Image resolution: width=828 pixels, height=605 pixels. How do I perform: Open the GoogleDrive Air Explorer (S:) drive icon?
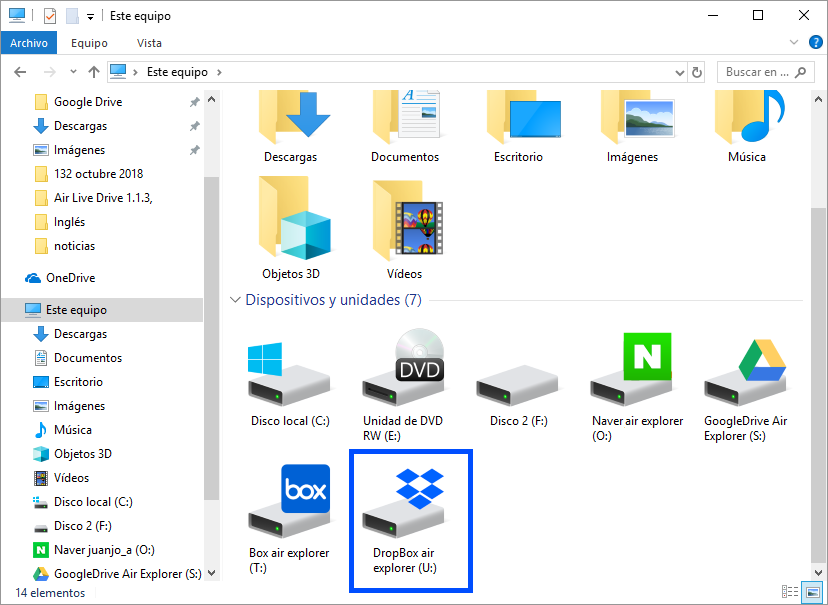point(745,373)
